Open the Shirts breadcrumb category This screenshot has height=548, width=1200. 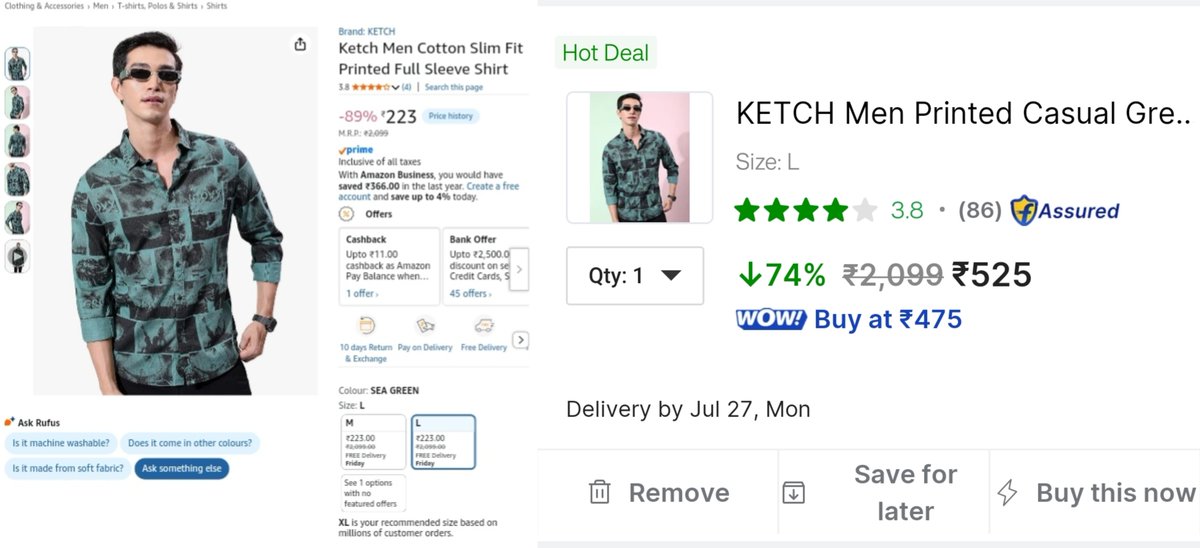(x=216, y=6)
